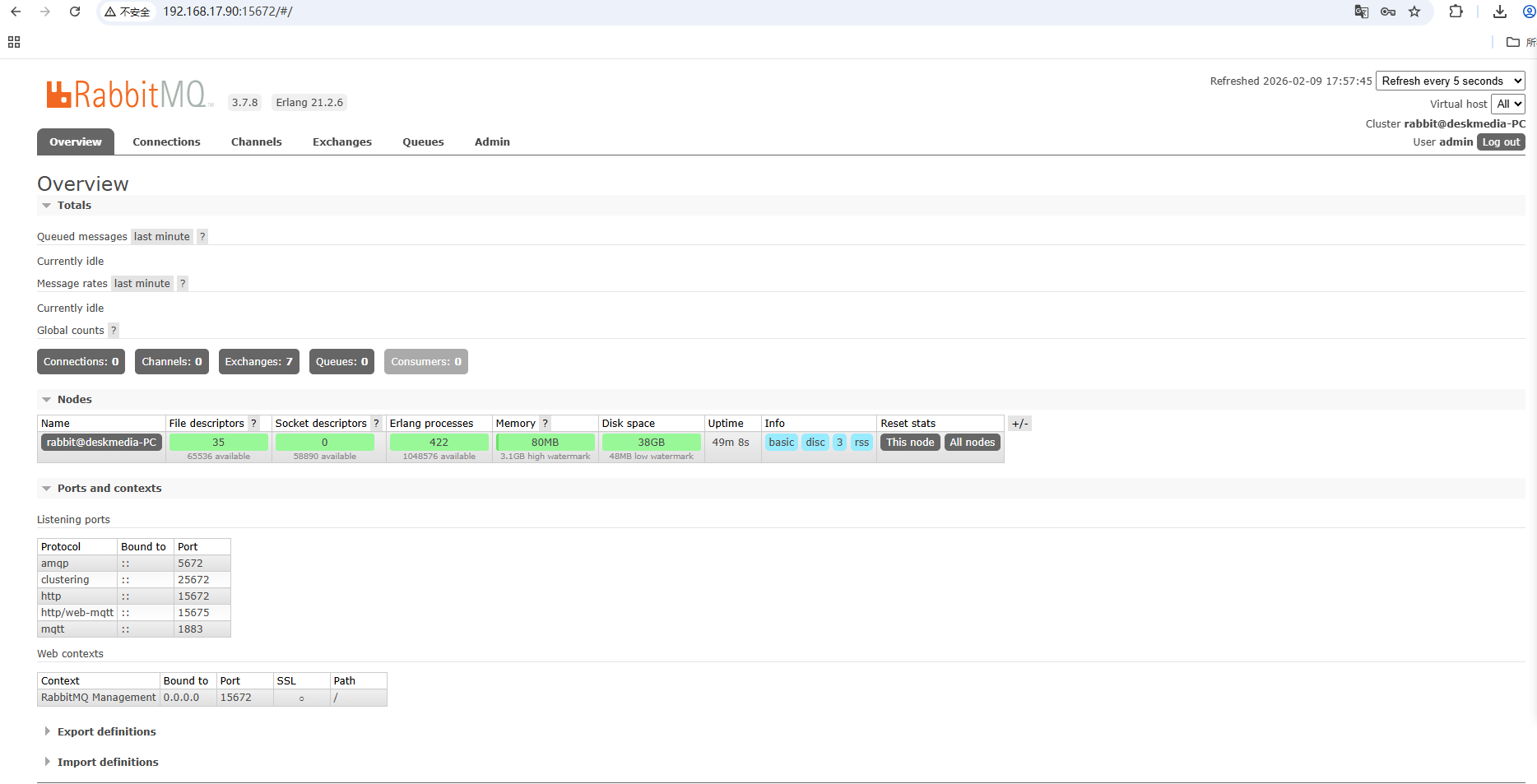Open the saved password key icon

[1388, 12]
